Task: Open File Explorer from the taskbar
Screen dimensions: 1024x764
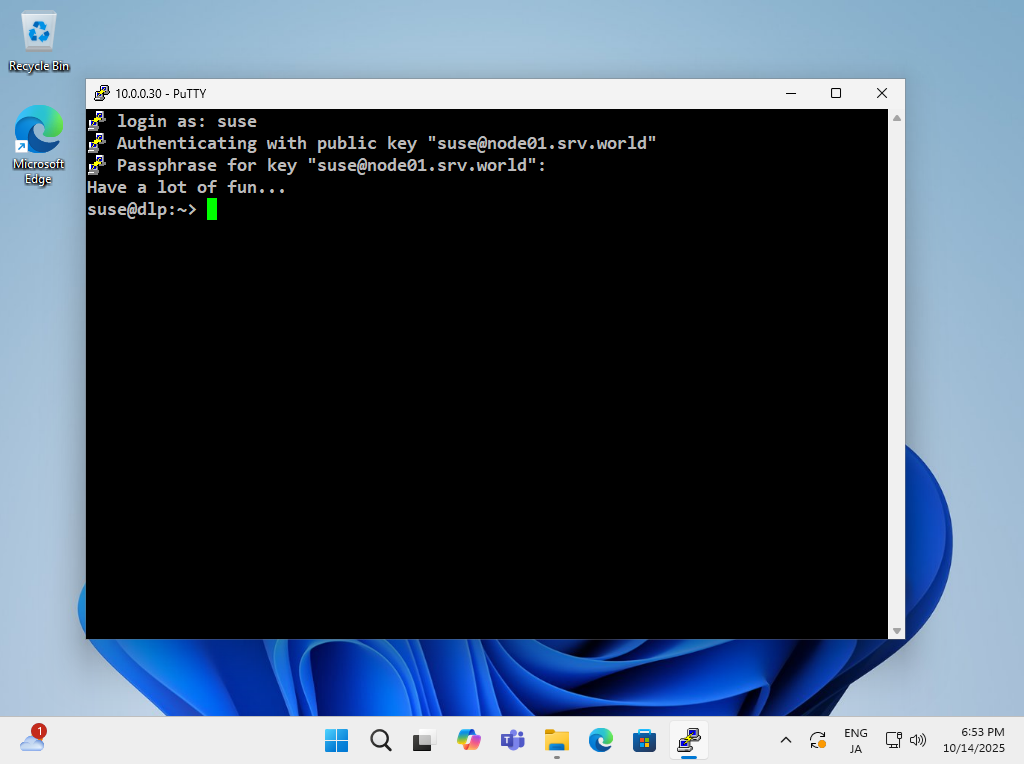Action: (556, 740)
